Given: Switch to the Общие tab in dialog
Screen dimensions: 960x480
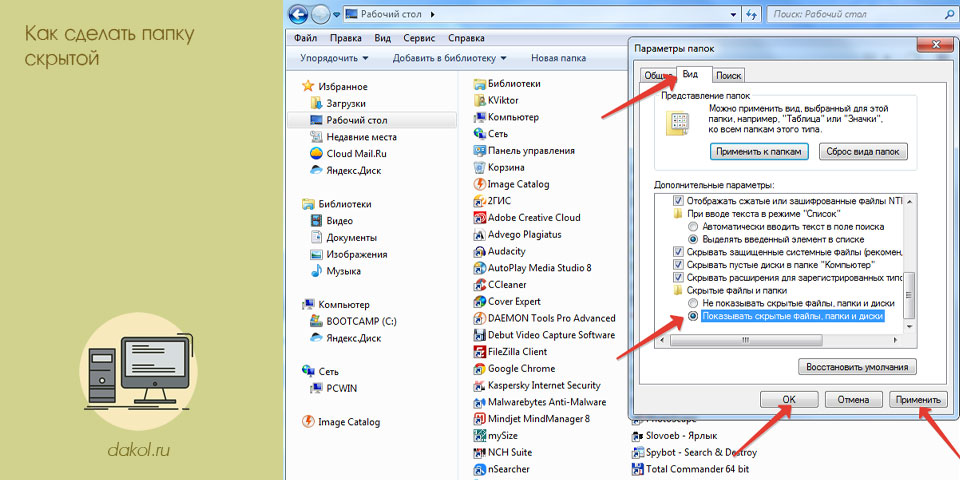Looking at the screenshot, I should [x=657, y=75].
